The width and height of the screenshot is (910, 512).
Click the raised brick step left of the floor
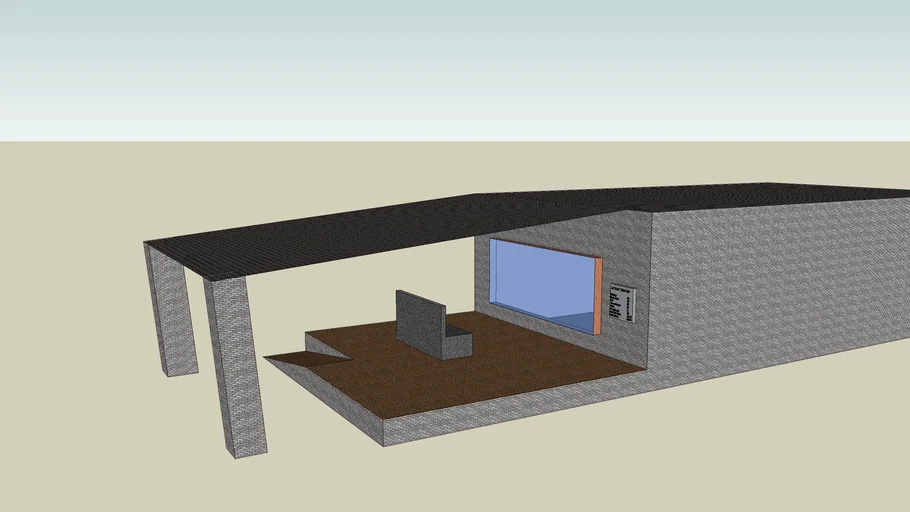tap(325, 345)
